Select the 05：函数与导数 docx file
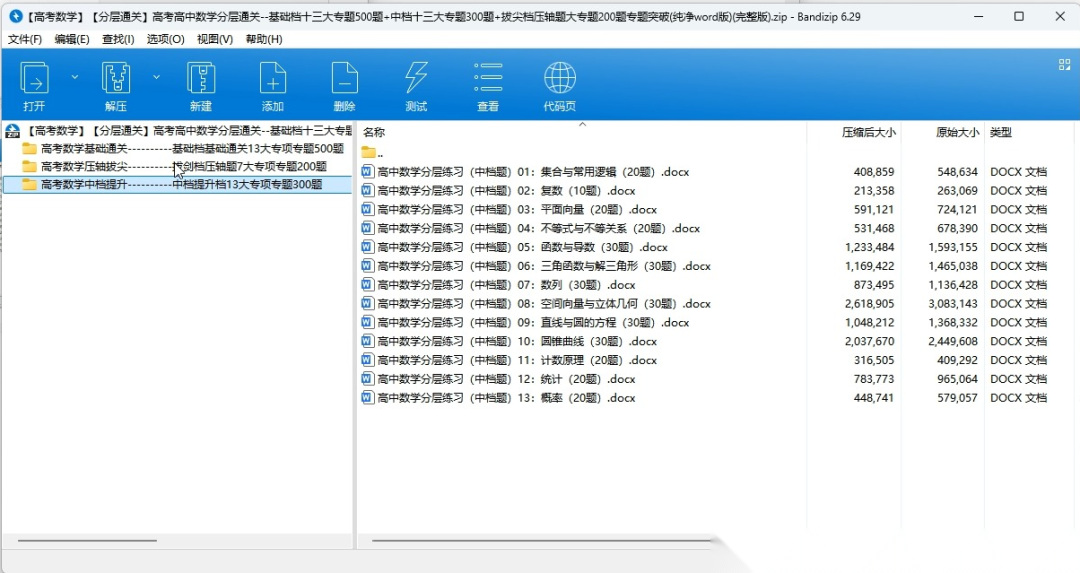This screenshot has height=573, width=1080. (x=522, y=247)
